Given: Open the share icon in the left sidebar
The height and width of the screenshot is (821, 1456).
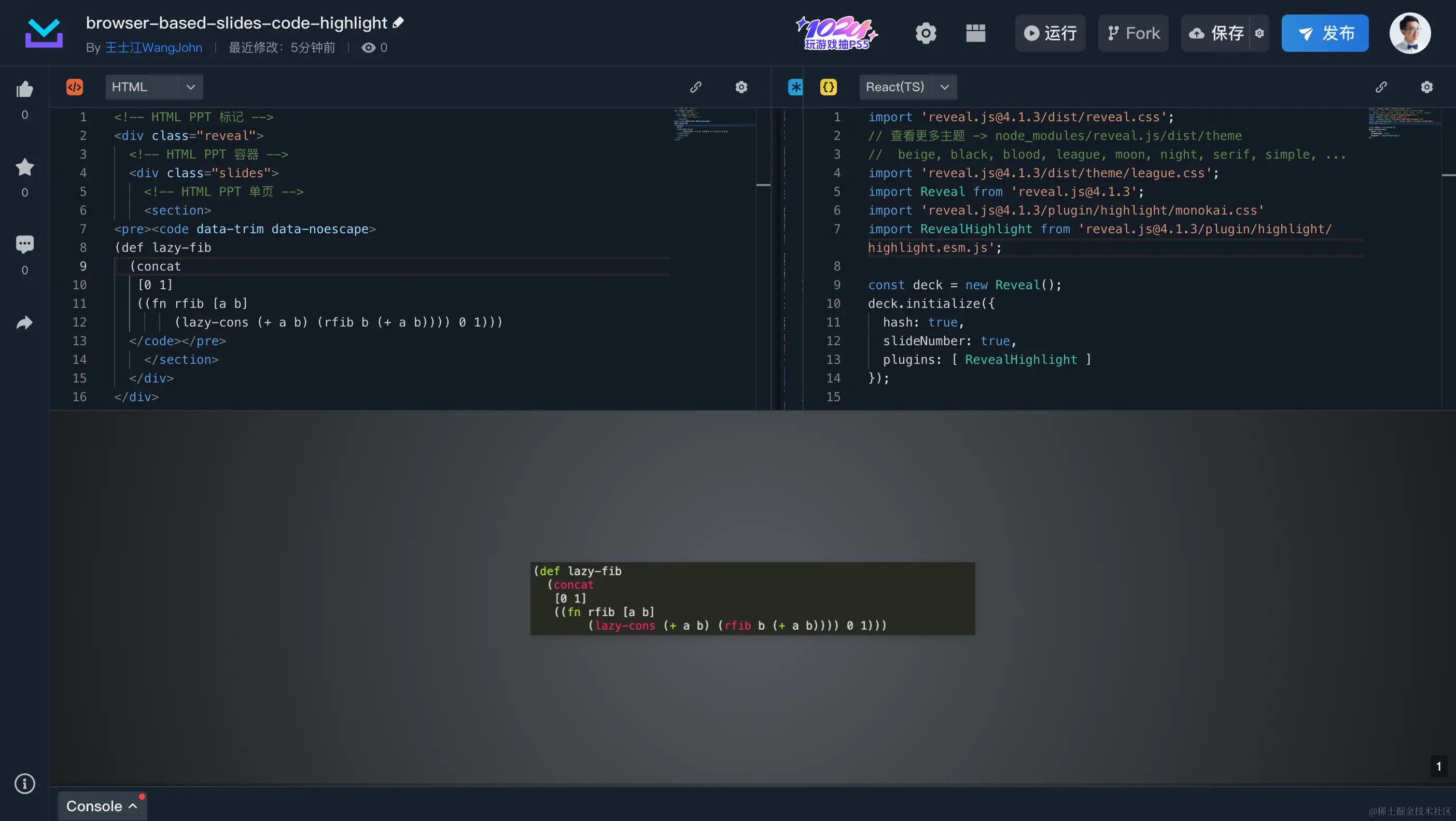Looking at the screenshot, I should (24, 322).
